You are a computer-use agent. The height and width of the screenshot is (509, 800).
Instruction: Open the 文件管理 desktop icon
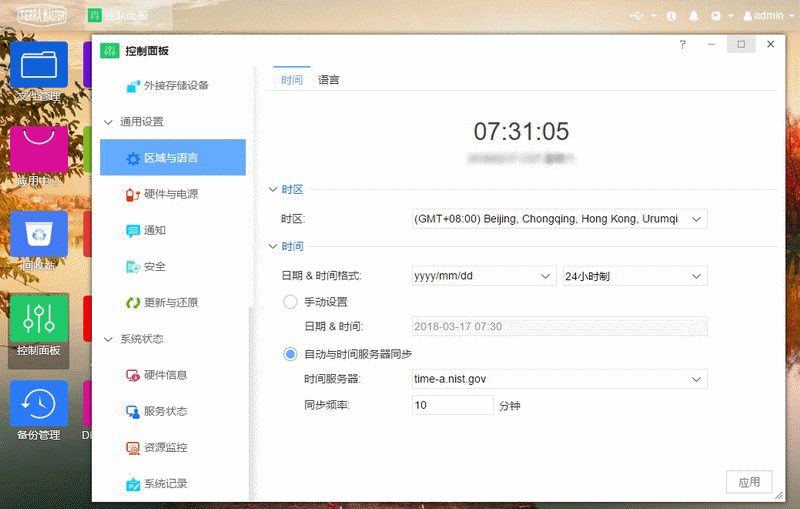tap(39, 65)
